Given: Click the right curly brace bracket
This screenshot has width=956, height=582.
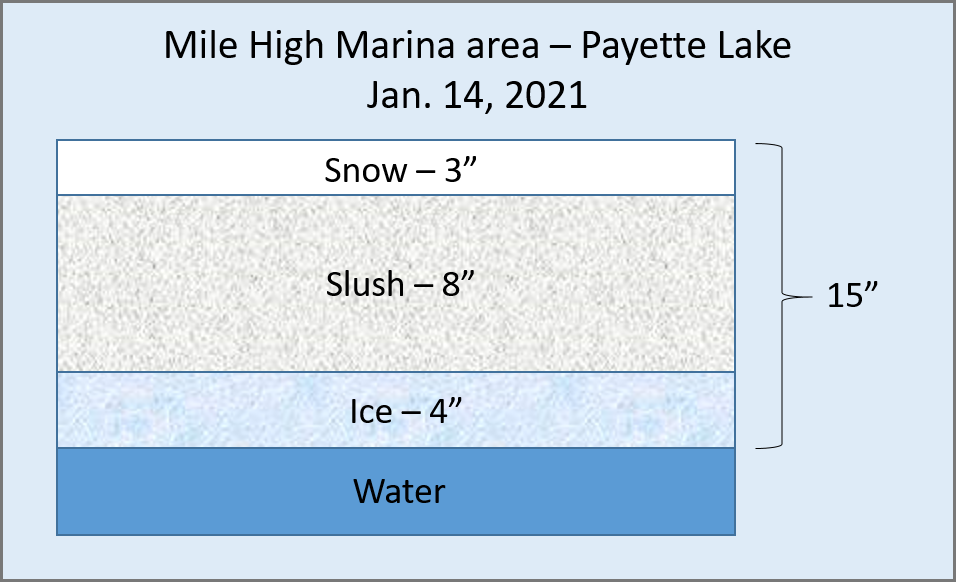Looking at the screenshot, I should pos(783,296).
